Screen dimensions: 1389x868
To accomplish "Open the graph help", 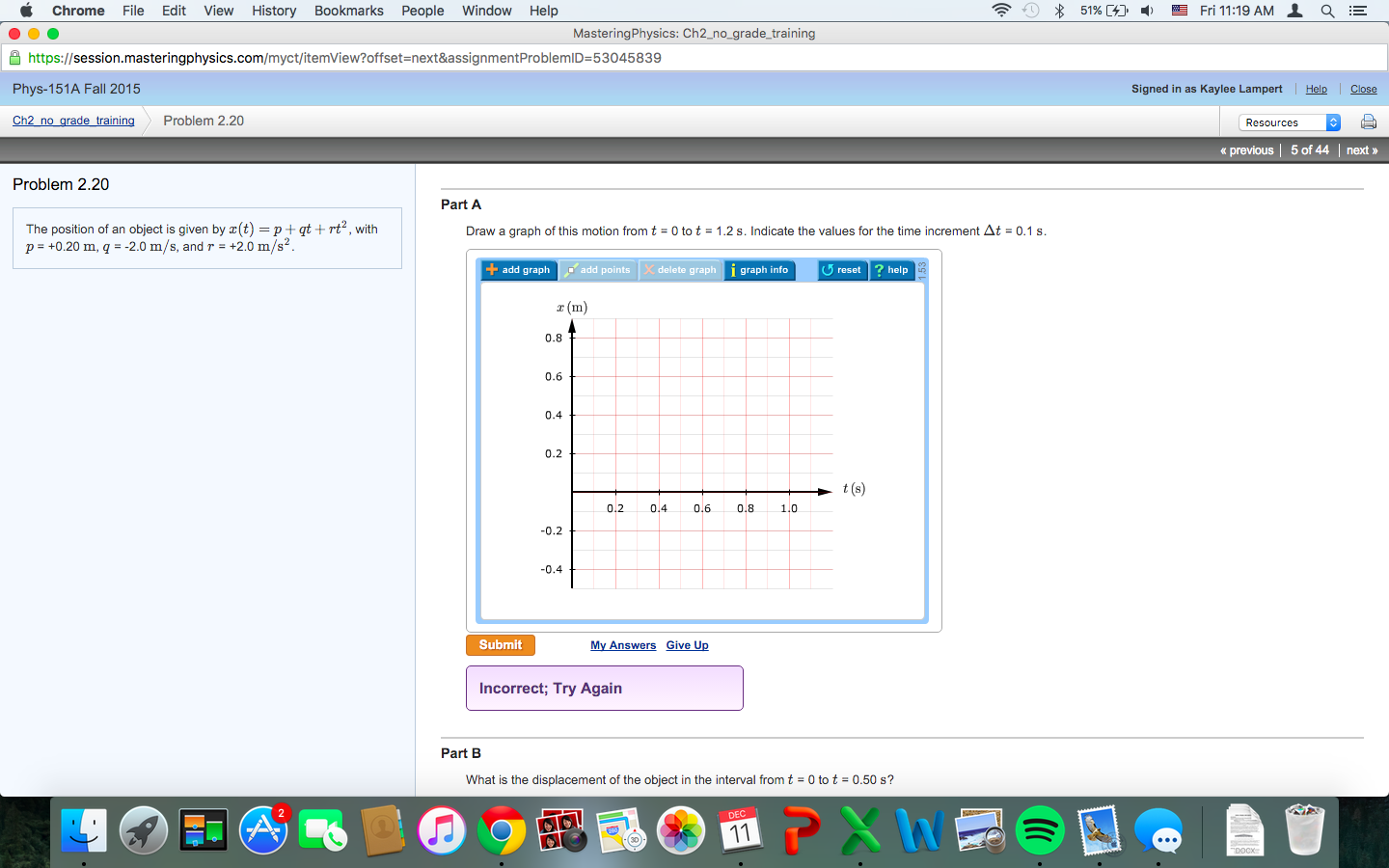I will (x=891, y=270).
